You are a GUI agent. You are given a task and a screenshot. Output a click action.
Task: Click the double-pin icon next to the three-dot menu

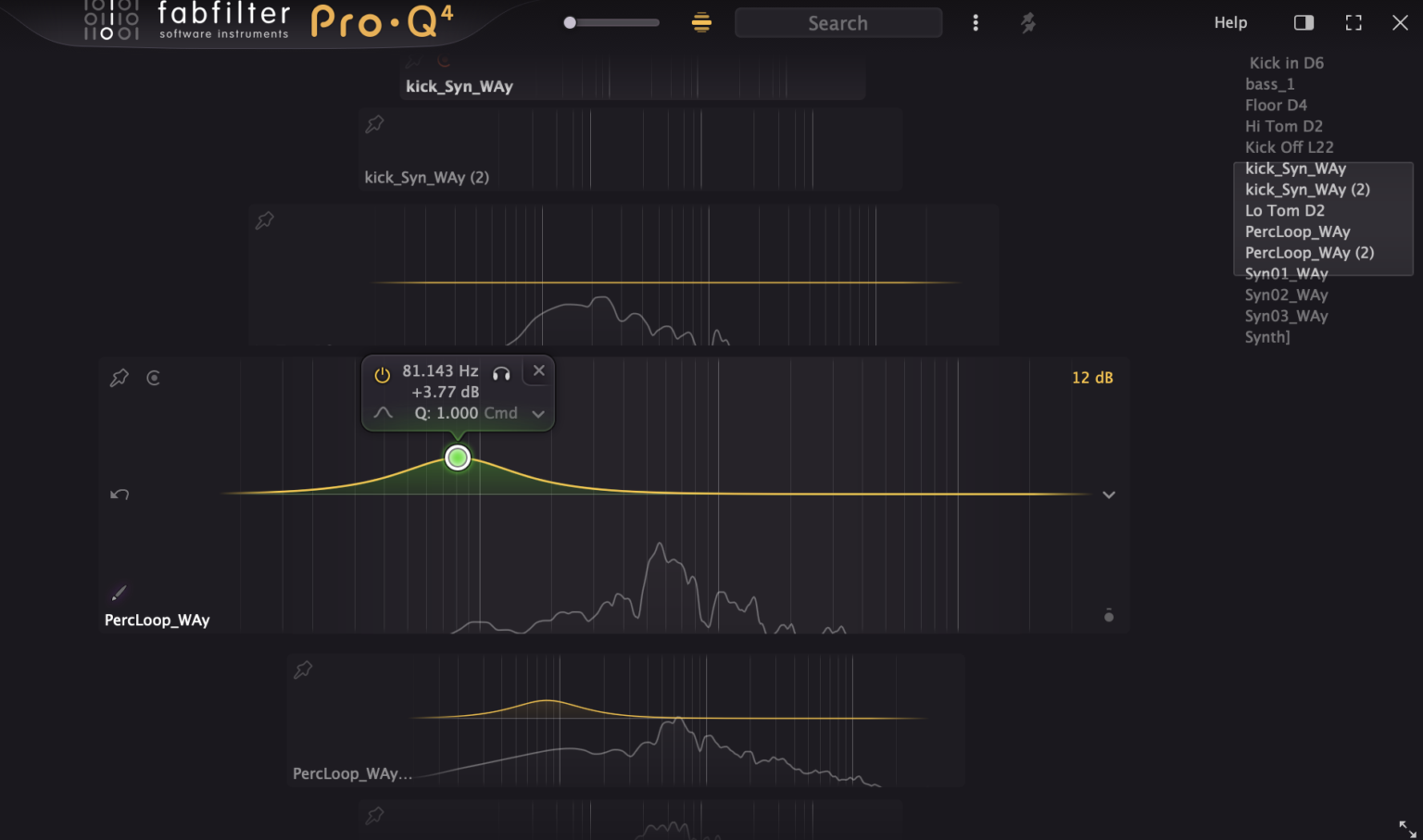(x=1026, y=22)
